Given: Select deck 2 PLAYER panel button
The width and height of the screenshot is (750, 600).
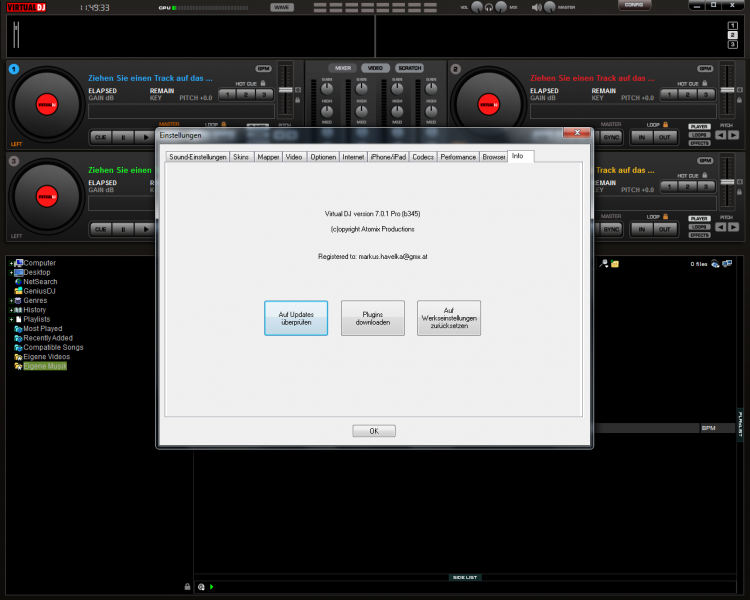Looking at the screenshot, I should (x=699, y=126).
